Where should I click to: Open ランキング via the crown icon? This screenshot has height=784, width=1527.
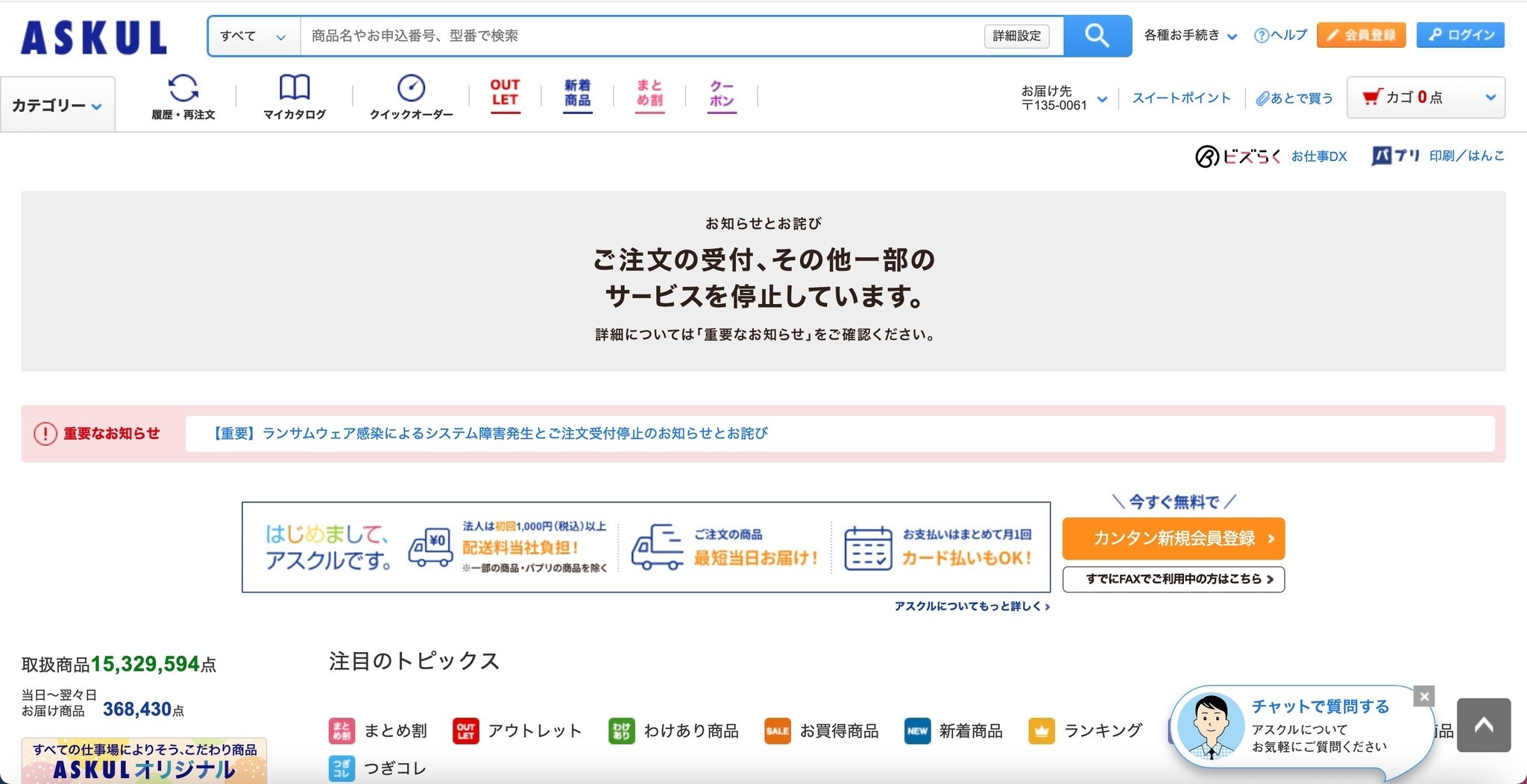(x=1041, y=731)
